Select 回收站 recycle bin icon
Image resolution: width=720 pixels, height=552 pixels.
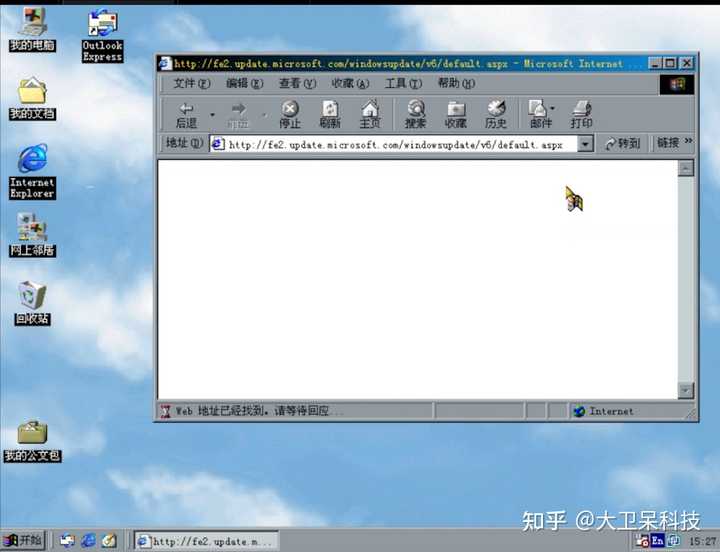32,303
